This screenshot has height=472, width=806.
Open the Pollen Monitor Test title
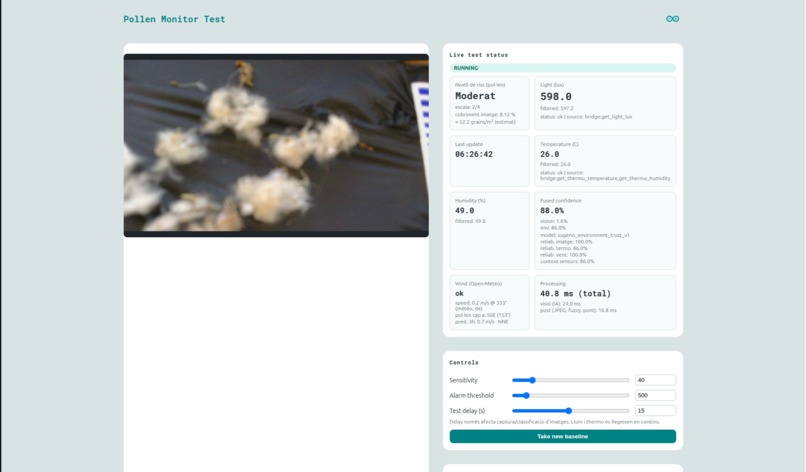point(174,19)
